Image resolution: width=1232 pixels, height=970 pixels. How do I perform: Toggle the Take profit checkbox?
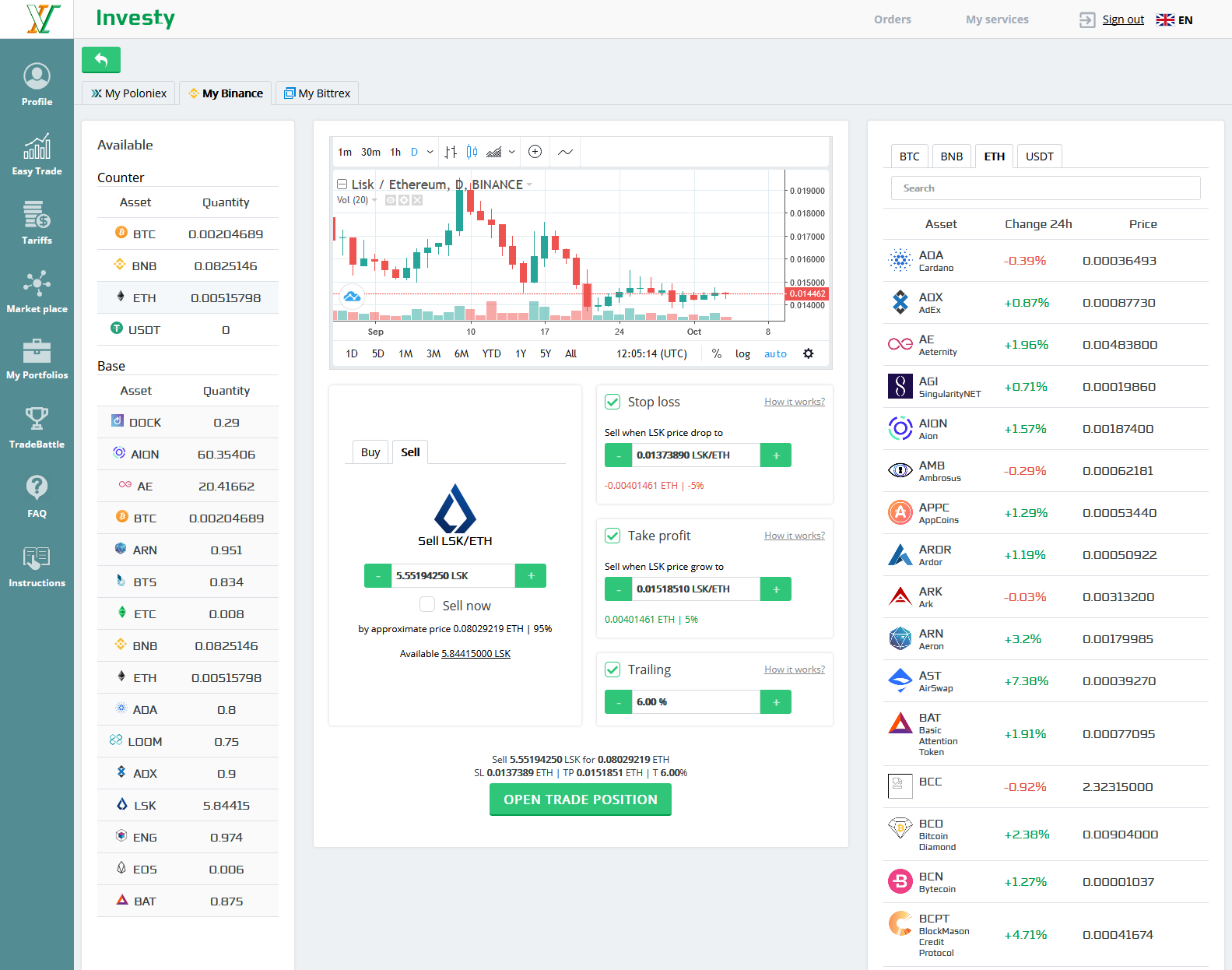[x=612, y=536]
